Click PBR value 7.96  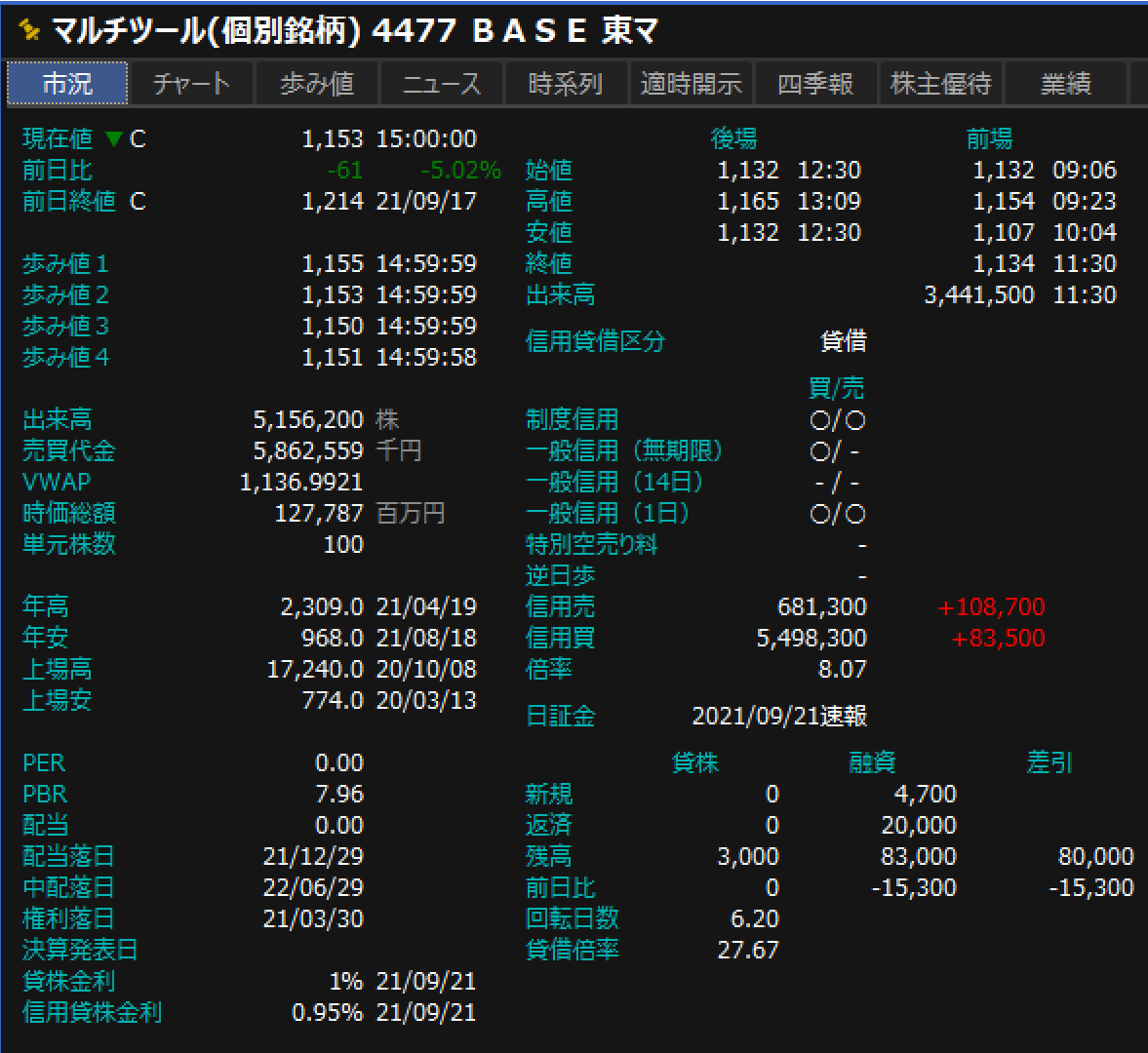pyautogui.click(x=339, y=794)
